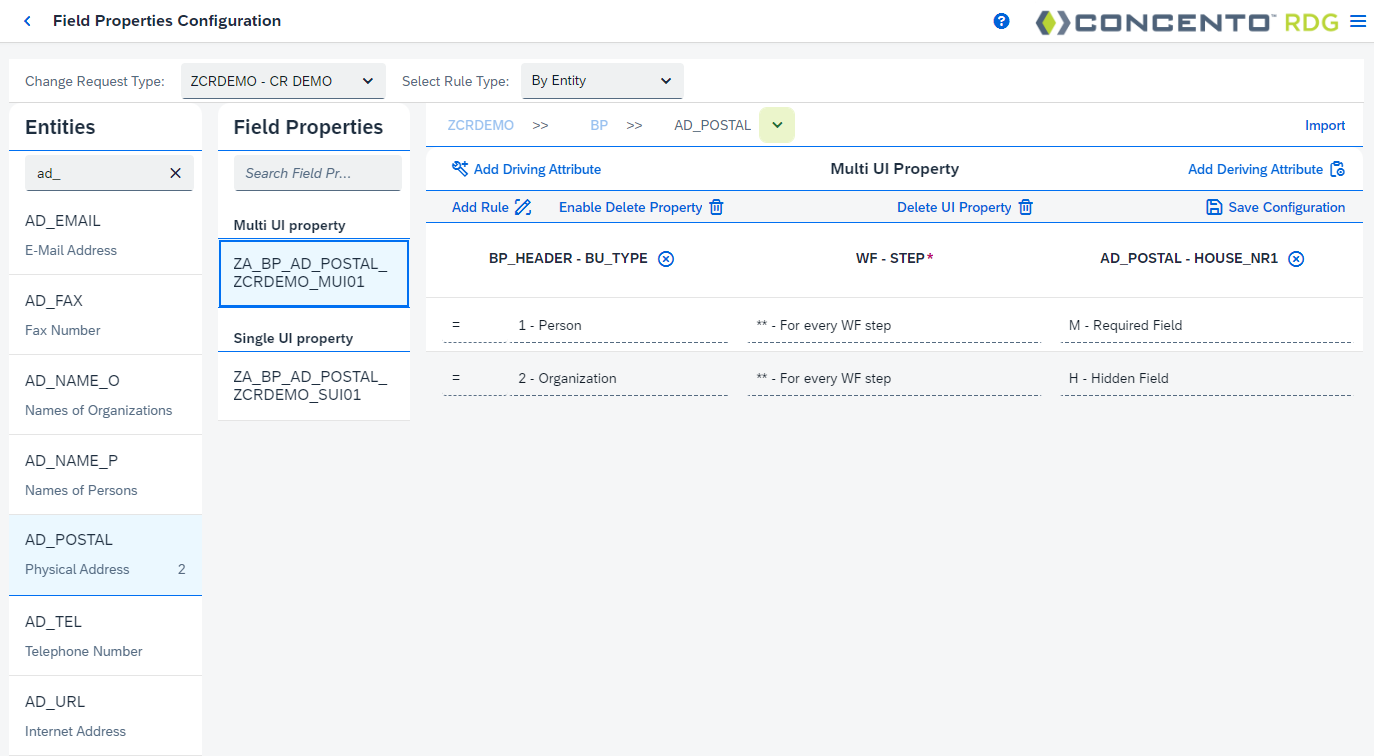Select the AD_EMAIL entity

coord(105,235)
